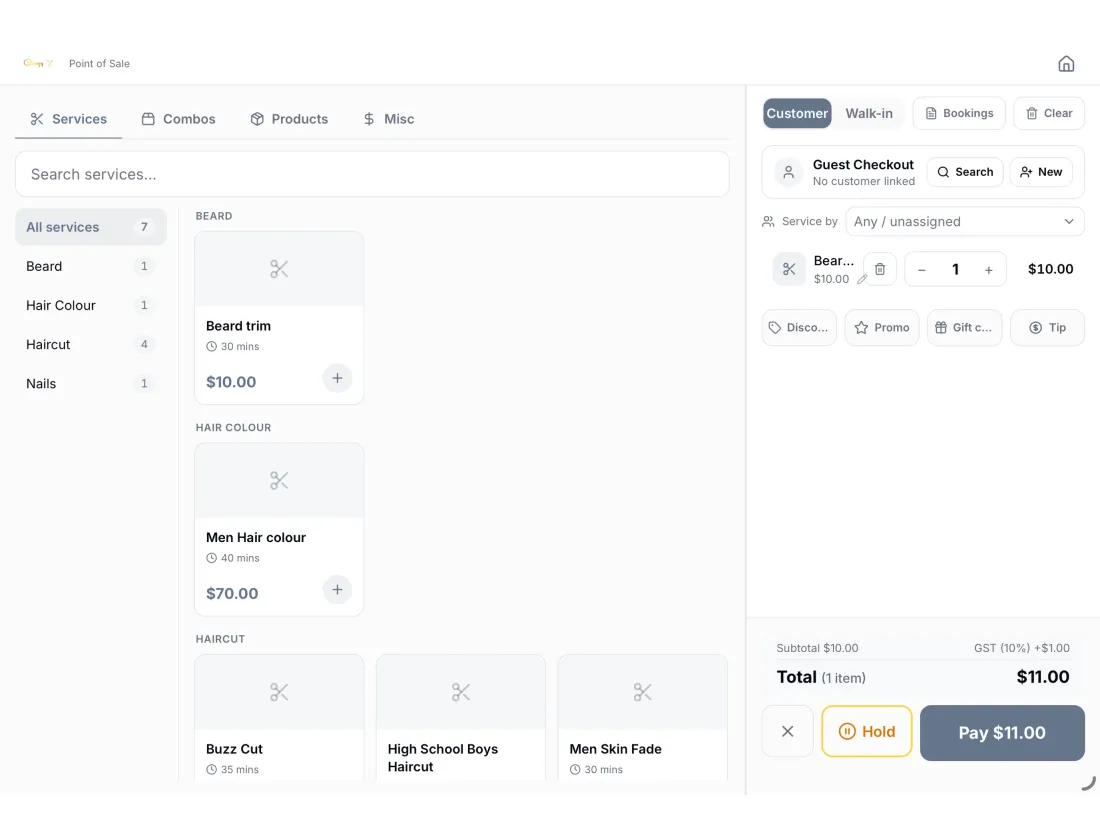Image resolution: width=1100 pixels, height=825 pixels.
Task: Open Bookings list
Action: 959,114
